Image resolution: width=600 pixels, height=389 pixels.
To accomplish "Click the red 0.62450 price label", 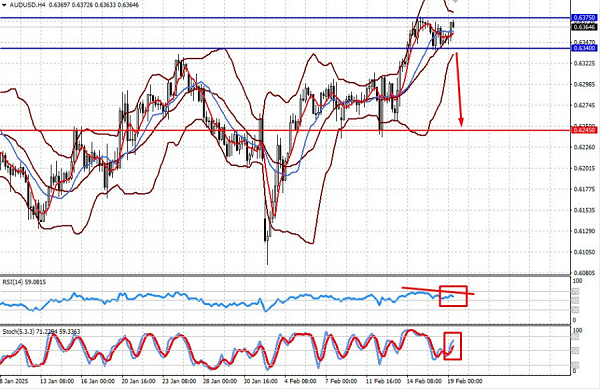I will pyautogui.click(x=584, y=130).
